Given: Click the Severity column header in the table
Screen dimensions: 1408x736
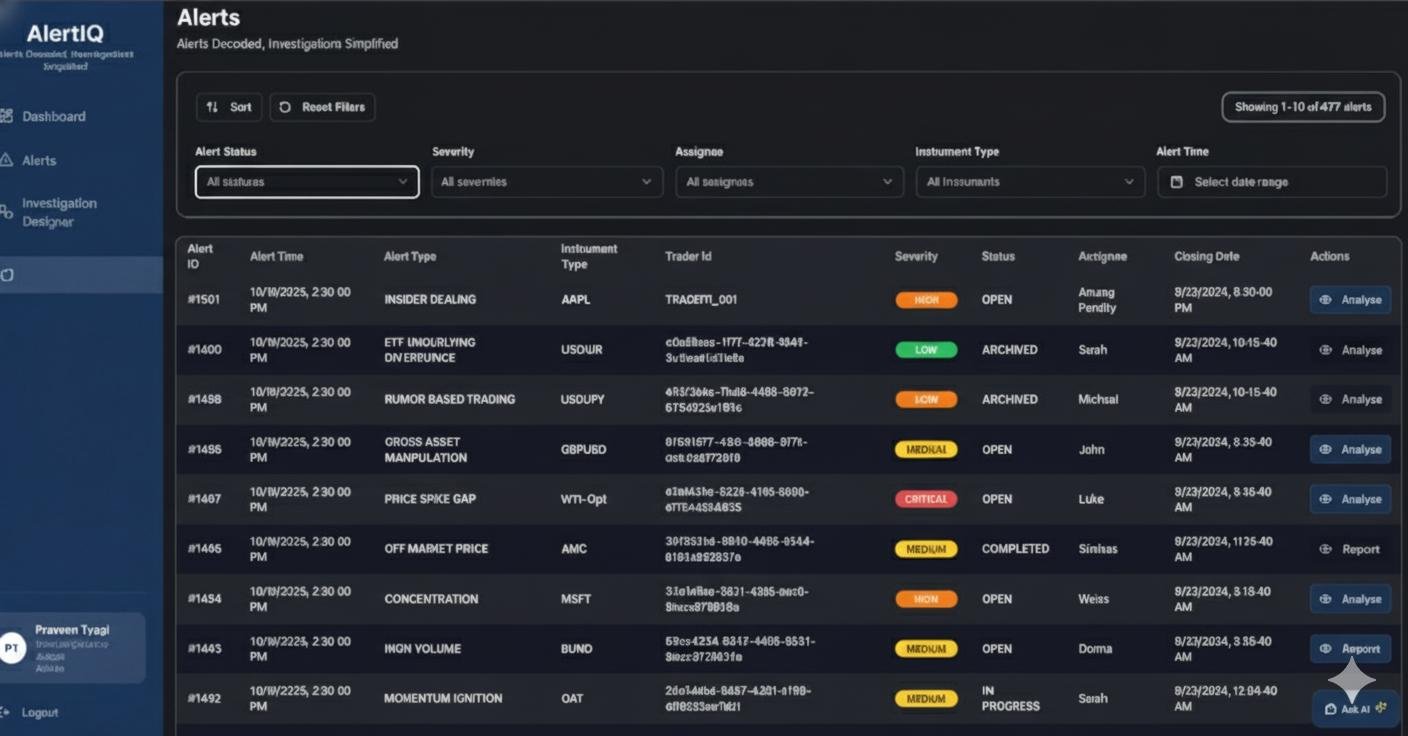Looking at the screenshot, I should 916,256.
